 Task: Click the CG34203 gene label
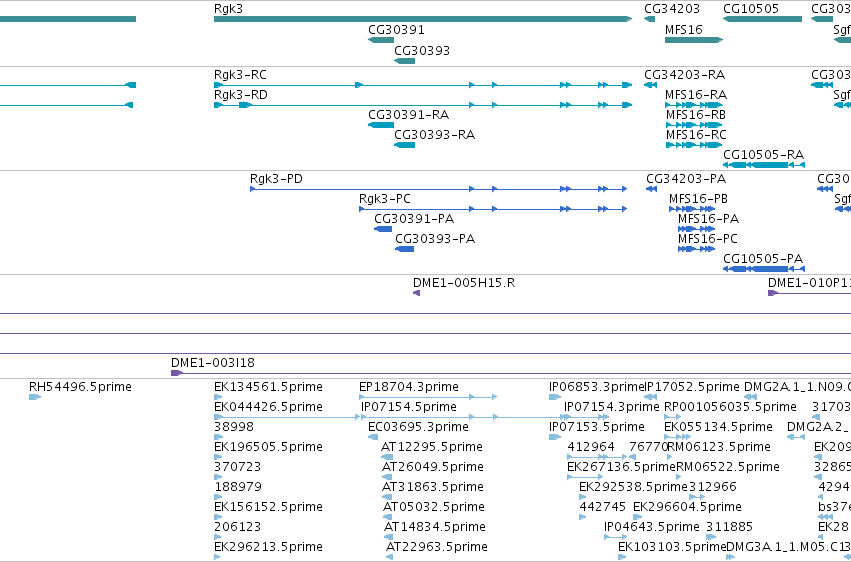(672, 9)
